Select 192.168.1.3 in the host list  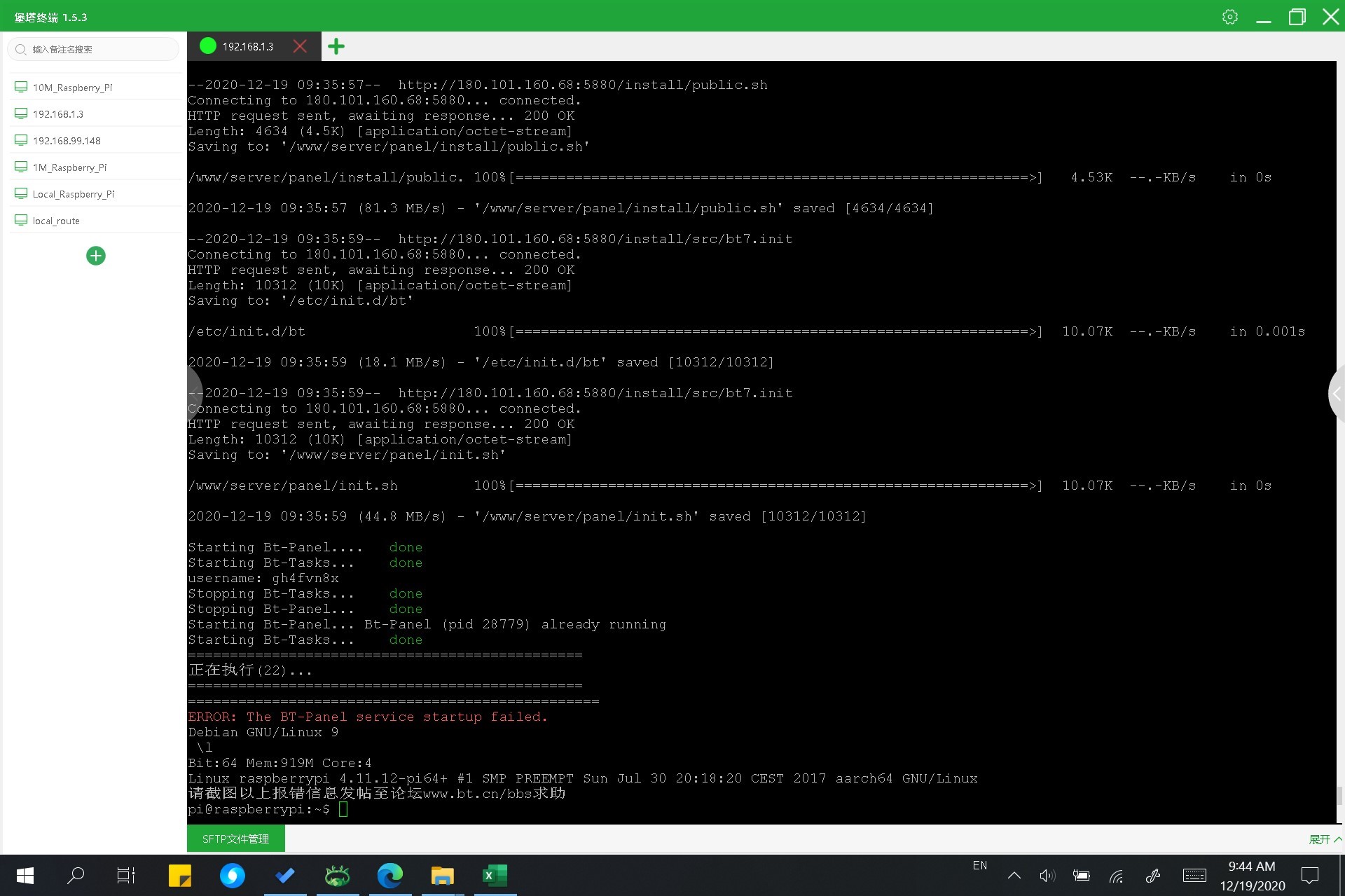click(96, 114)
